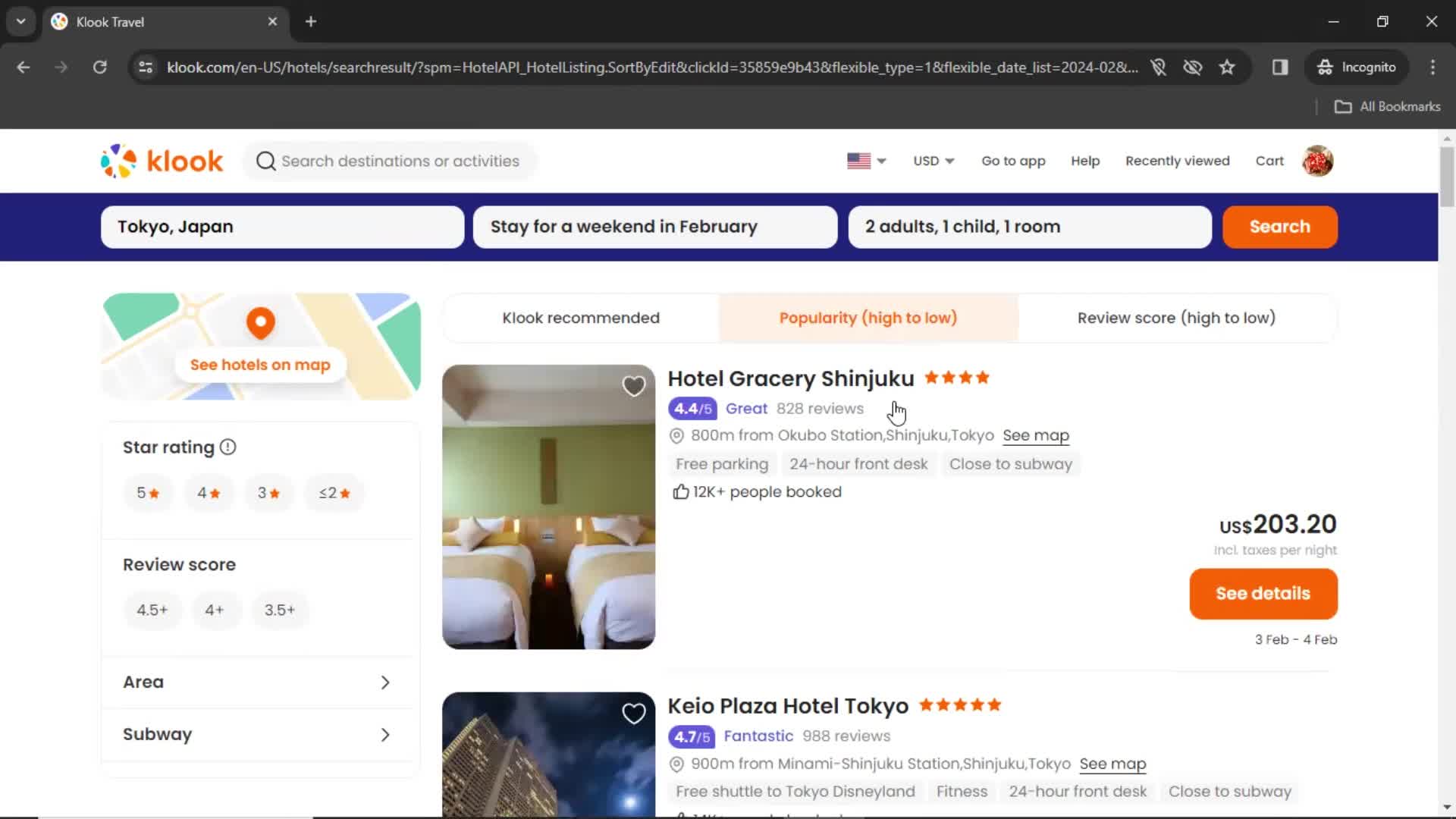Click the 988 reviews text

tap(846, 736)
